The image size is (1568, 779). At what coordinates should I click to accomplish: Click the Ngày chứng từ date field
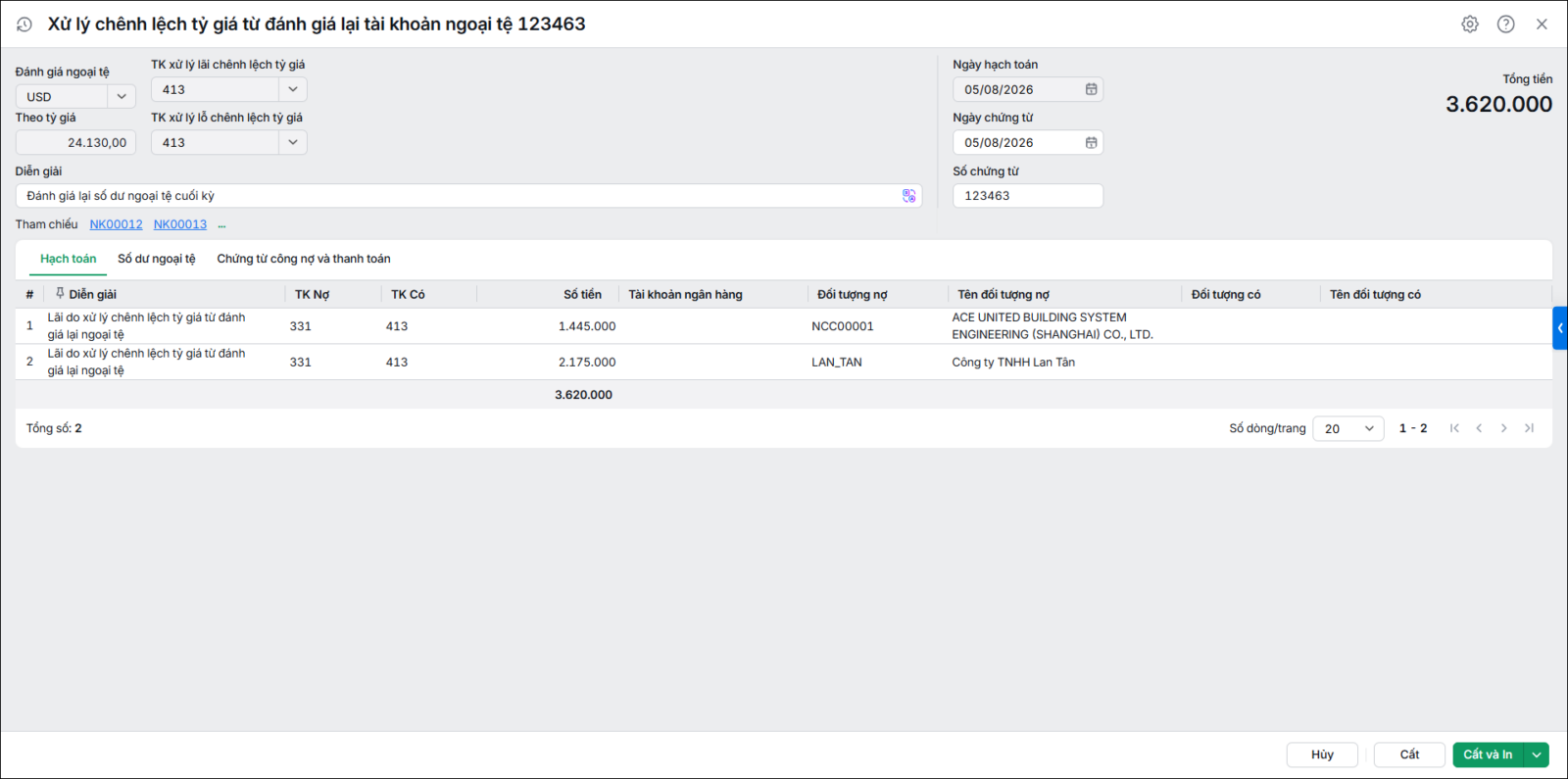click(x=1028, y=142)
